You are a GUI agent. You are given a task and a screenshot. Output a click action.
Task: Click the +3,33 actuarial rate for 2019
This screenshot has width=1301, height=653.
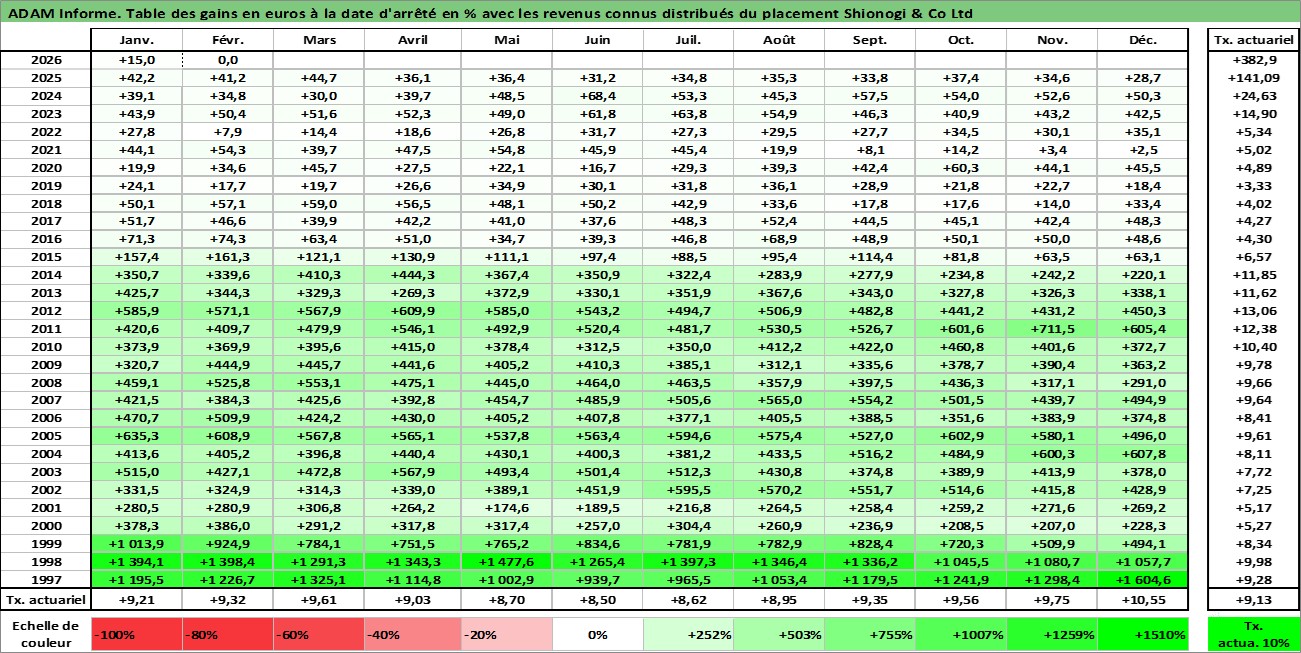pos(1253,185)
